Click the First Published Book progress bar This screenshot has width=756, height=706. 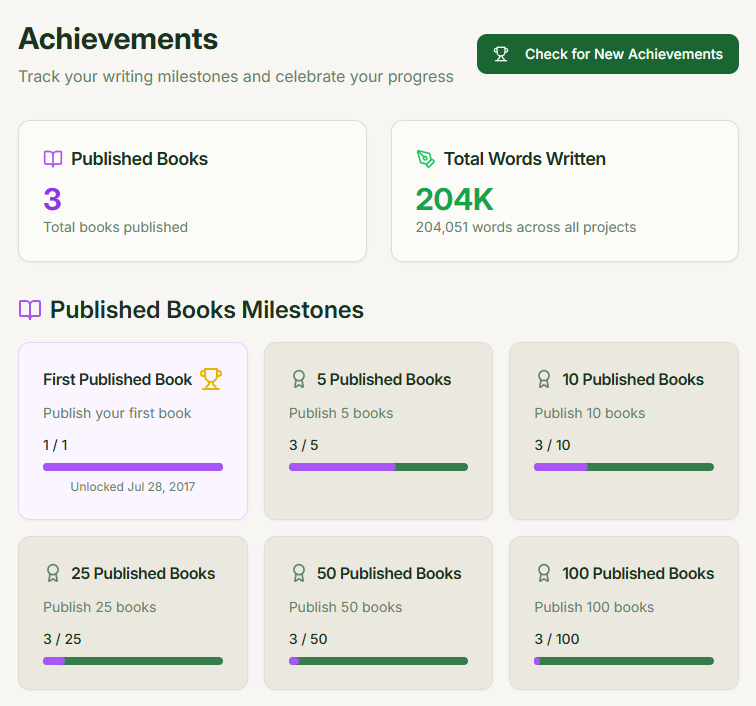point(133,467)
